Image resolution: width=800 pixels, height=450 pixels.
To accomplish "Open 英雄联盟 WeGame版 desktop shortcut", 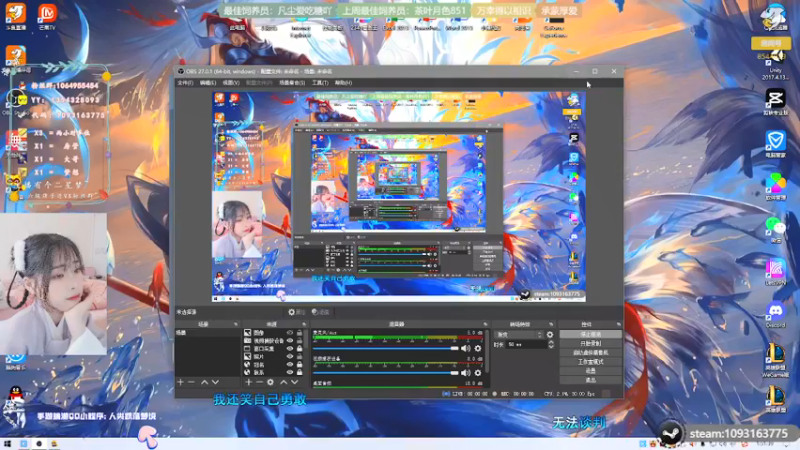I will click(775, 360).
